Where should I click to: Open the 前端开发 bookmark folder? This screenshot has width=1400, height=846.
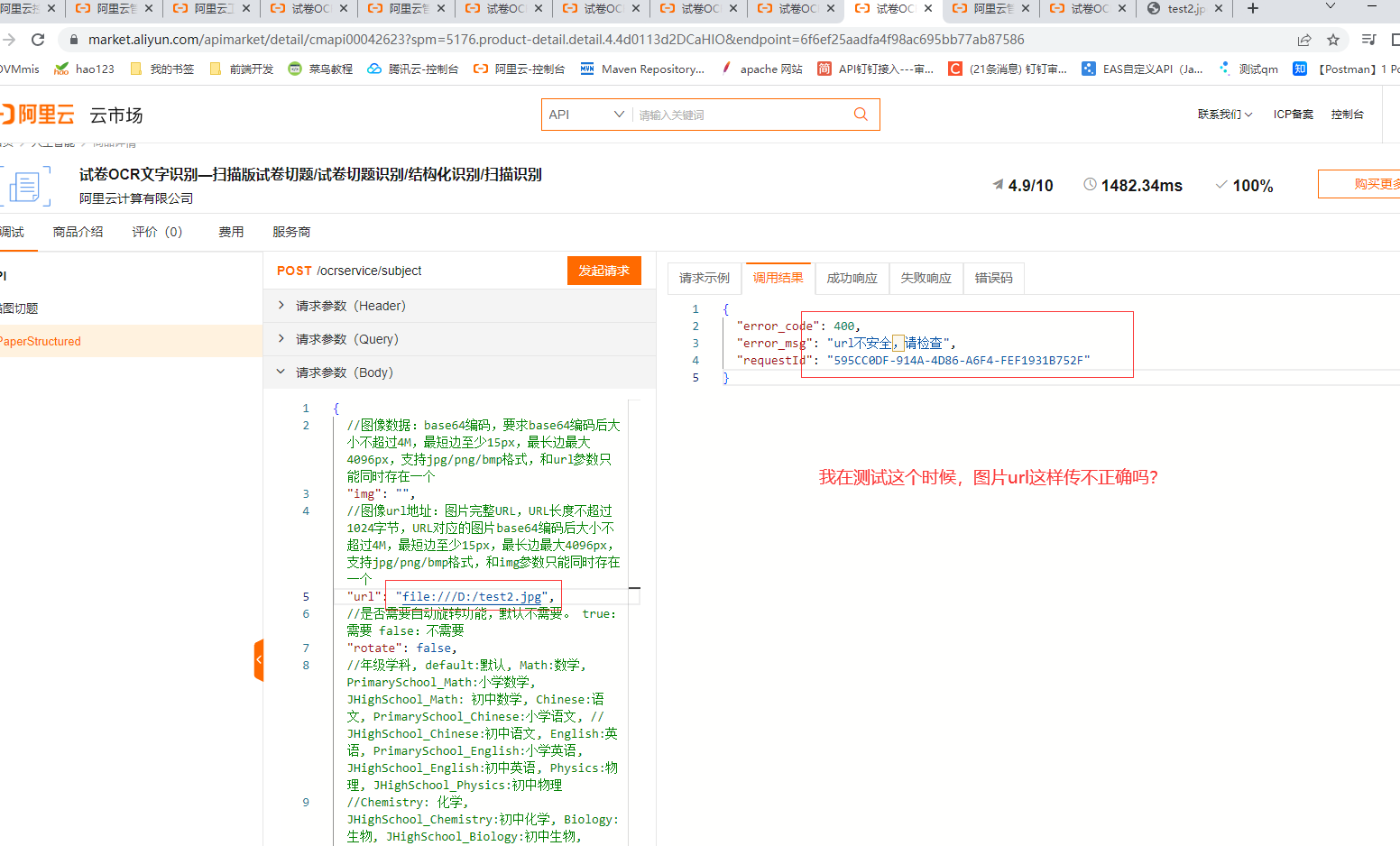[242, 69]
